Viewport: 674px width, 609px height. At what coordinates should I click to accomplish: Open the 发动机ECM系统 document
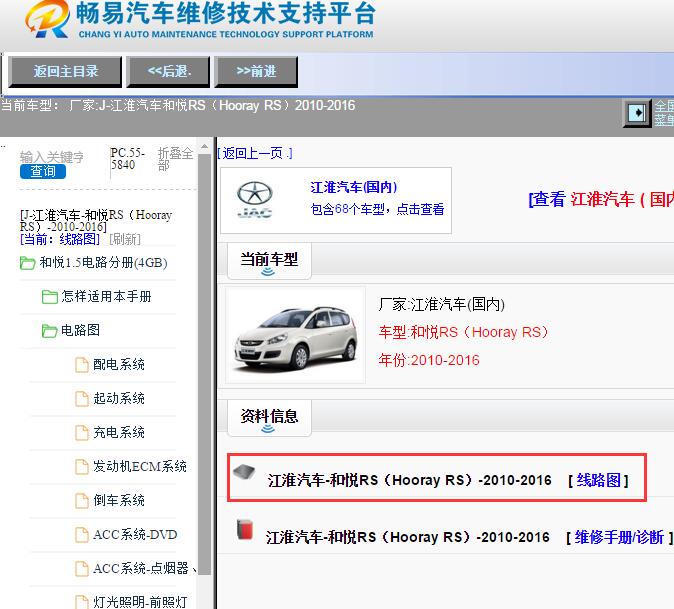click(140, 466)
